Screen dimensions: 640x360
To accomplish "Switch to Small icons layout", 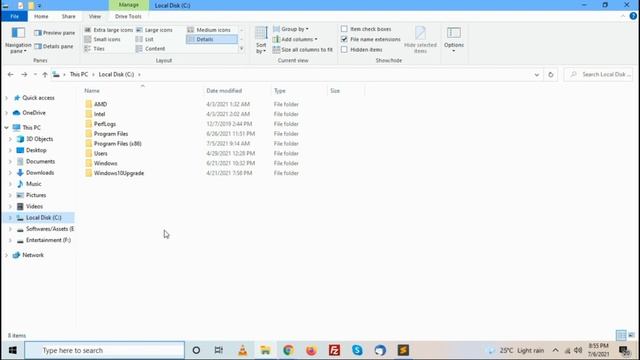I will (102, 39).
